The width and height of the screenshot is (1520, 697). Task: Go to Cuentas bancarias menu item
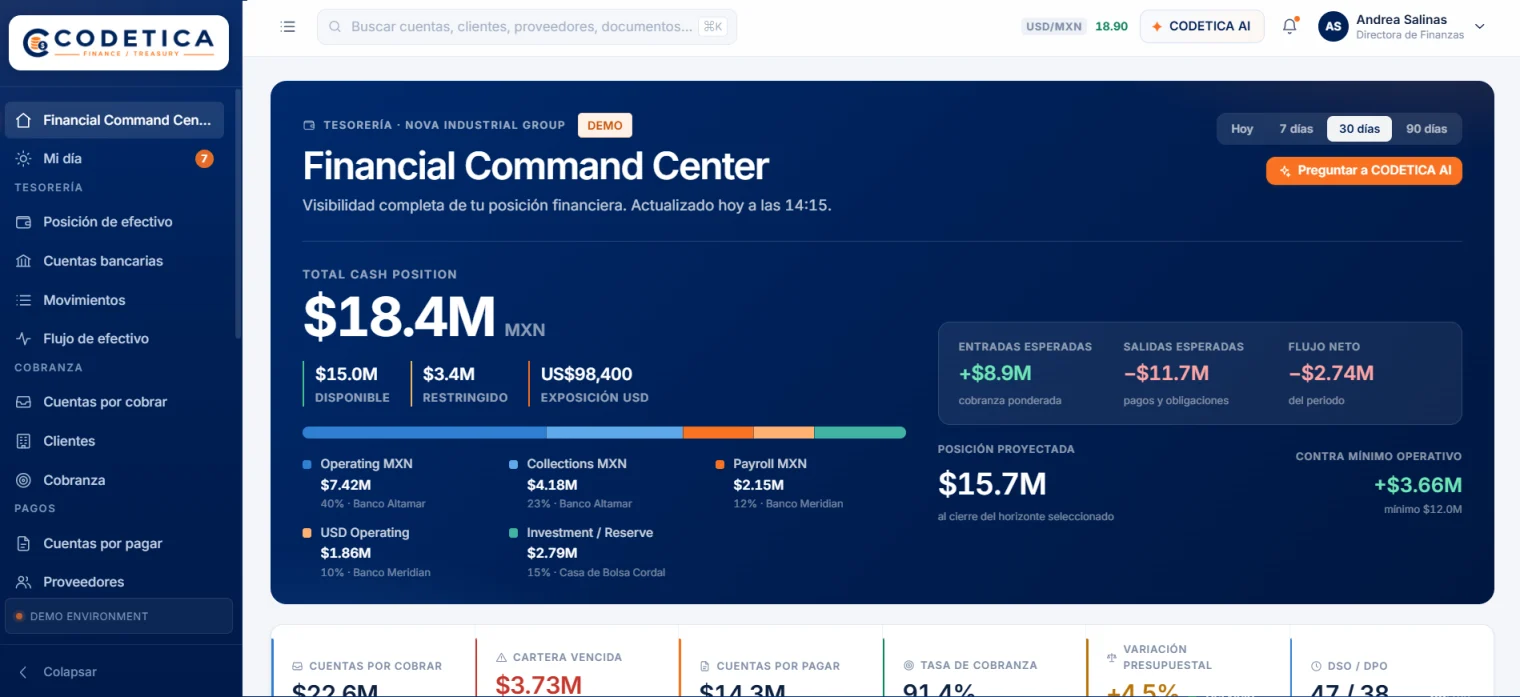pos(114,261)
